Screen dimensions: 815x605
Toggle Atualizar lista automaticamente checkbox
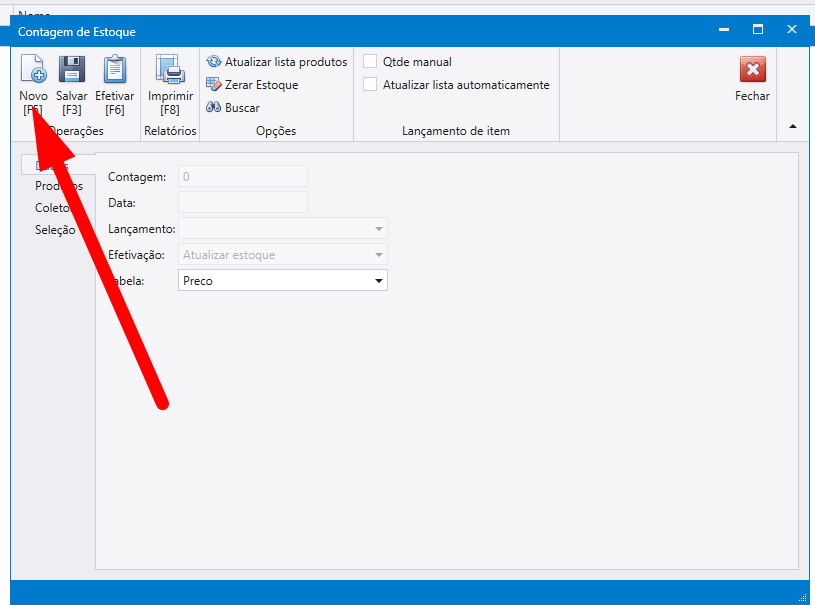coord(371,85)
